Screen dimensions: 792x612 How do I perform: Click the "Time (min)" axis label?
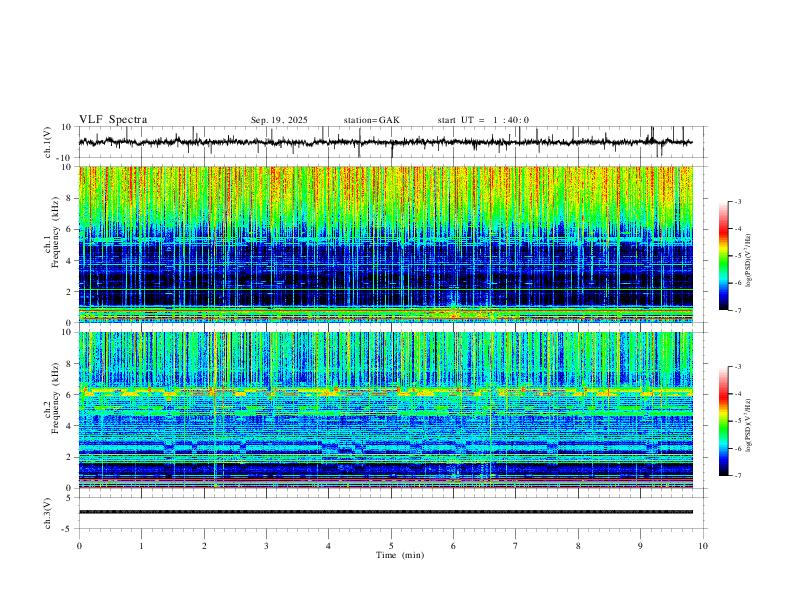pos(400,555)
